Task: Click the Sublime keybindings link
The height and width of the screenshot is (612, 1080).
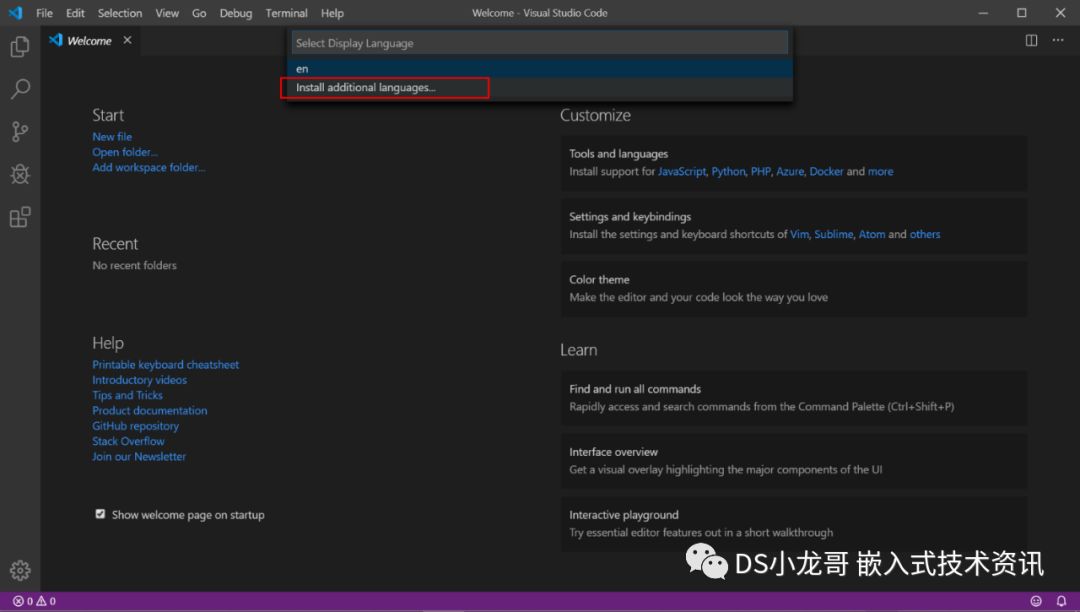Action: click(x=833, y=234)
